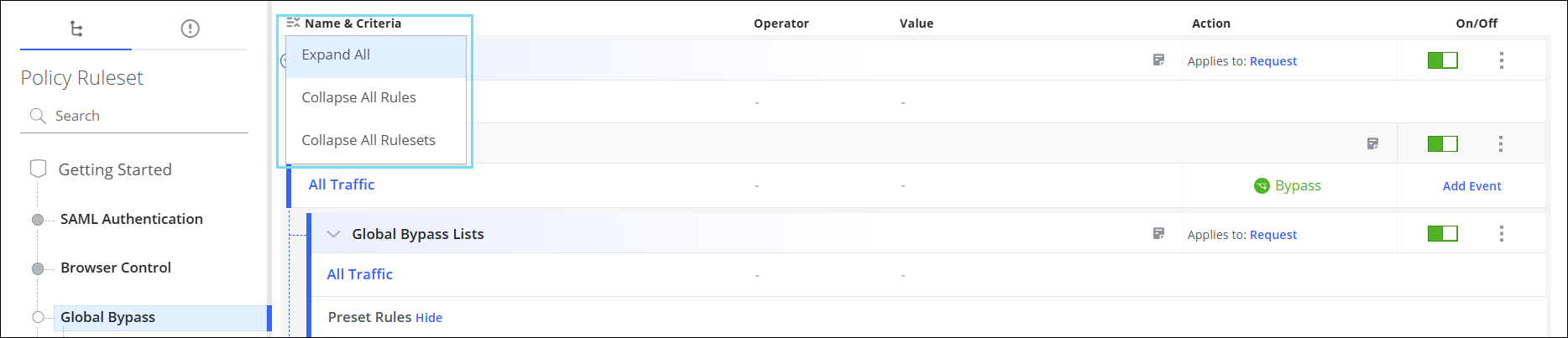Image resolution: width=1568 pixels, height=338 pixels.
Task: Click the expand/collapse icon beside Name & Criteria
Action: pyautogui.click(x=293, y=23)
